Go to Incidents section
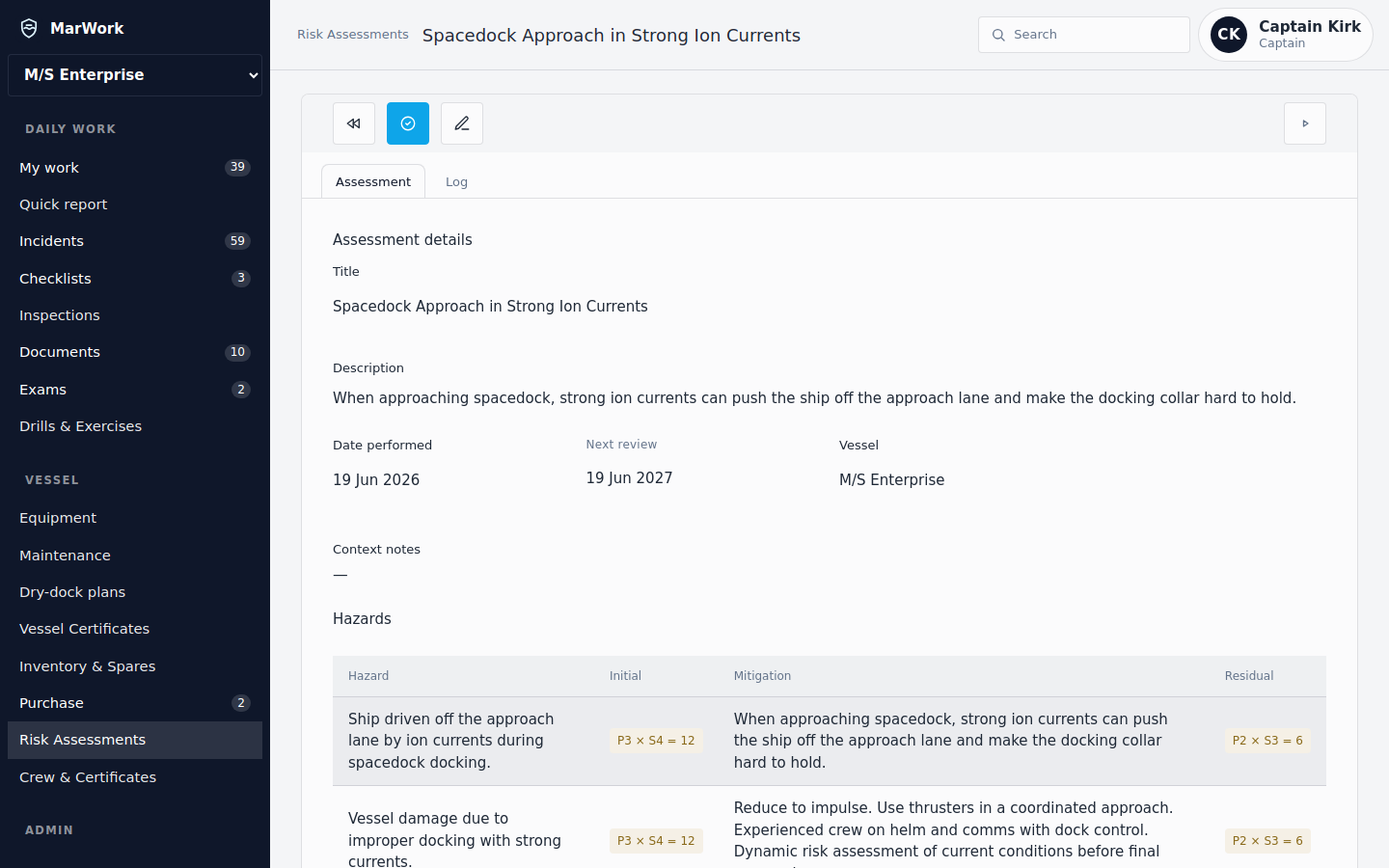The image size is (1389, 868). click(x=135, y=241)
